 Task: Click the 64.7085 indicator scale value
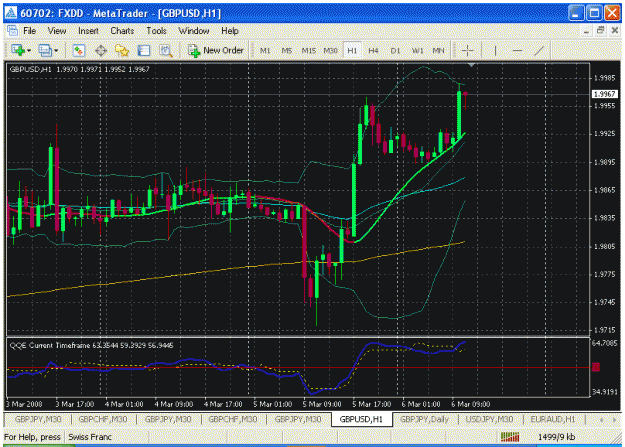tap(606, 343)
